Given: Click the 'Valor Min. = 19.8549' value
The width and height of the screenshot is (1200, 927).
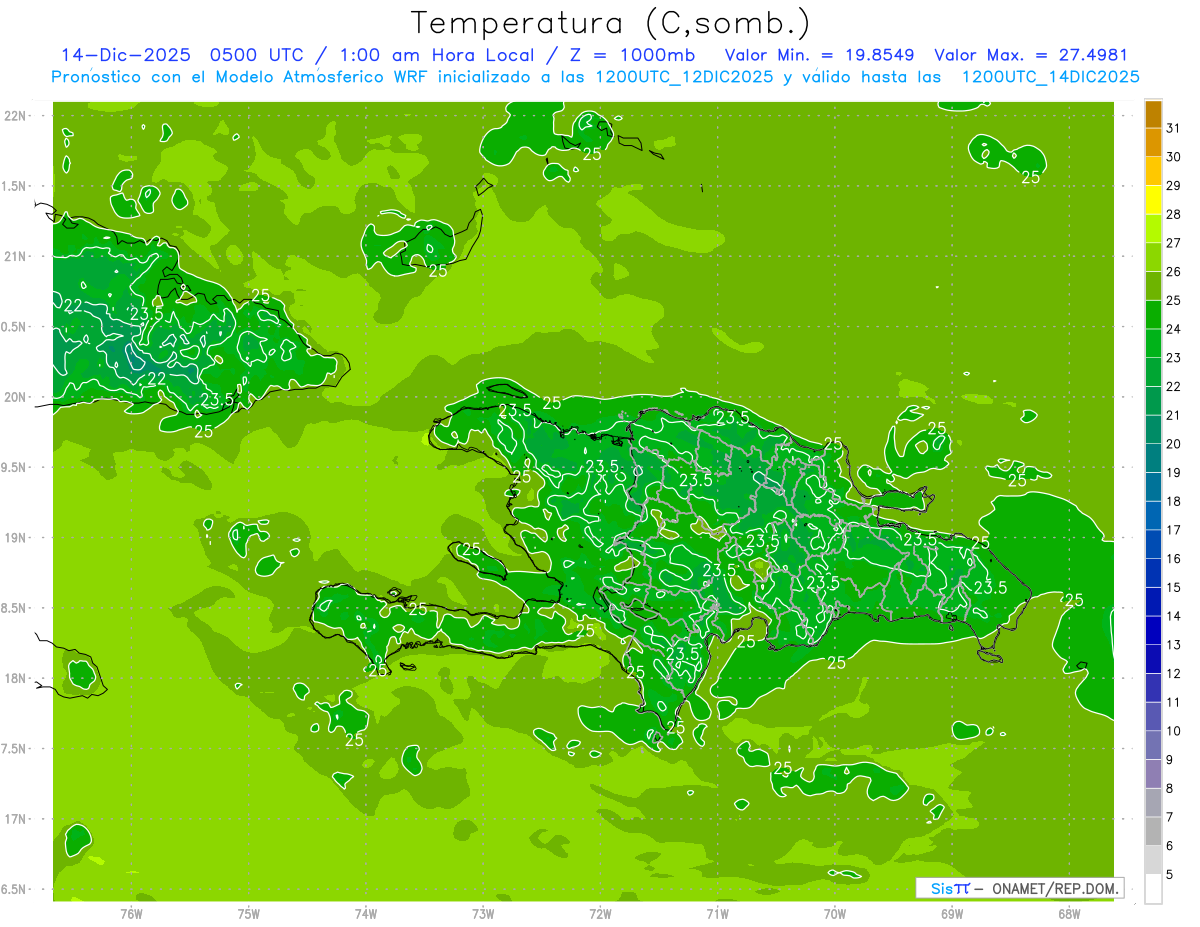Looking at the screenshot, I should 819,55.
